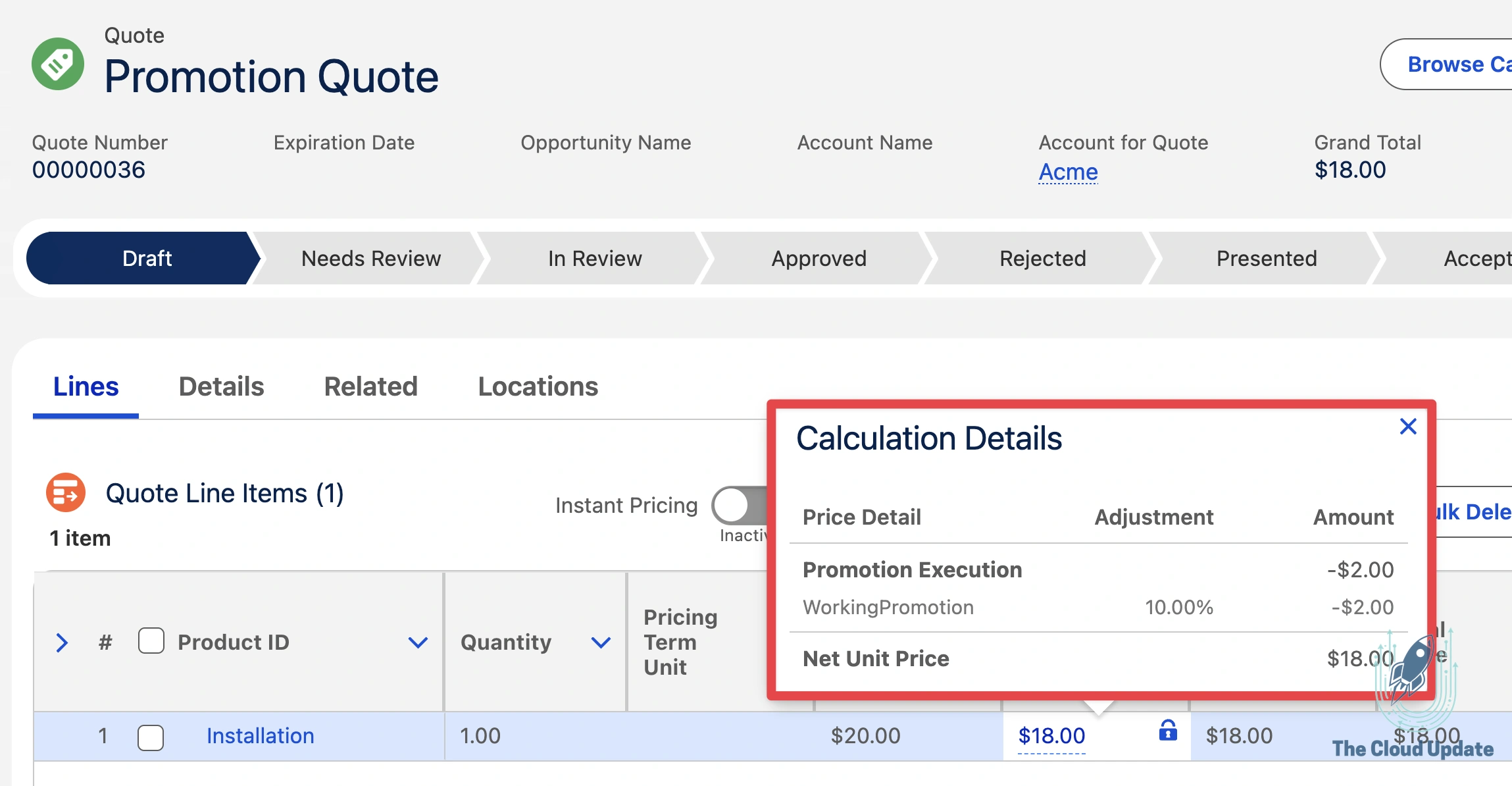Select the Approved stage in the path
Screen dimensions: 1512x786
[x=818, y=258]
